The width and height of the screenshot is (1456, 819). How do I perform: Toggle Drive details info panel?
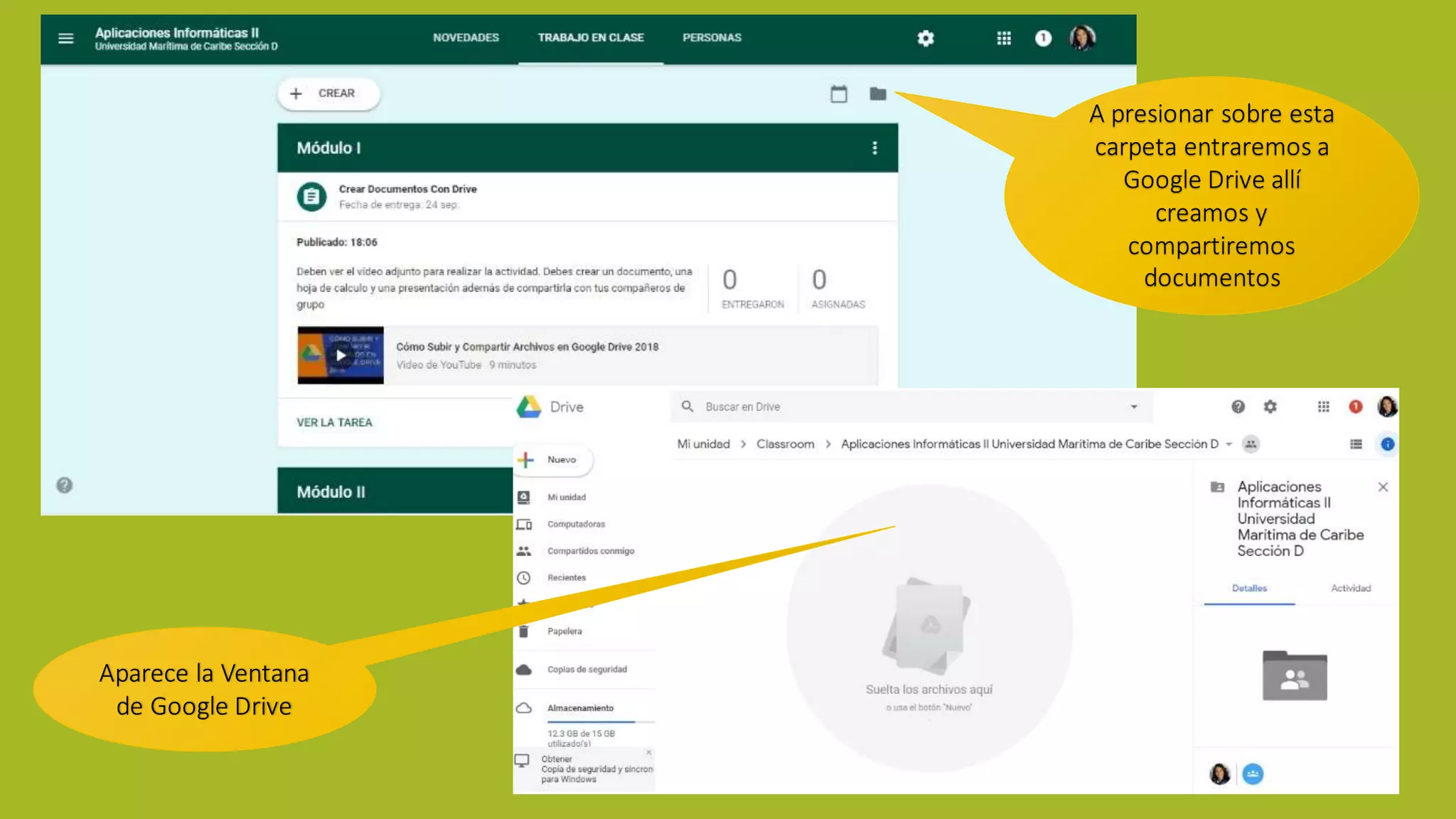(1387, 444)
